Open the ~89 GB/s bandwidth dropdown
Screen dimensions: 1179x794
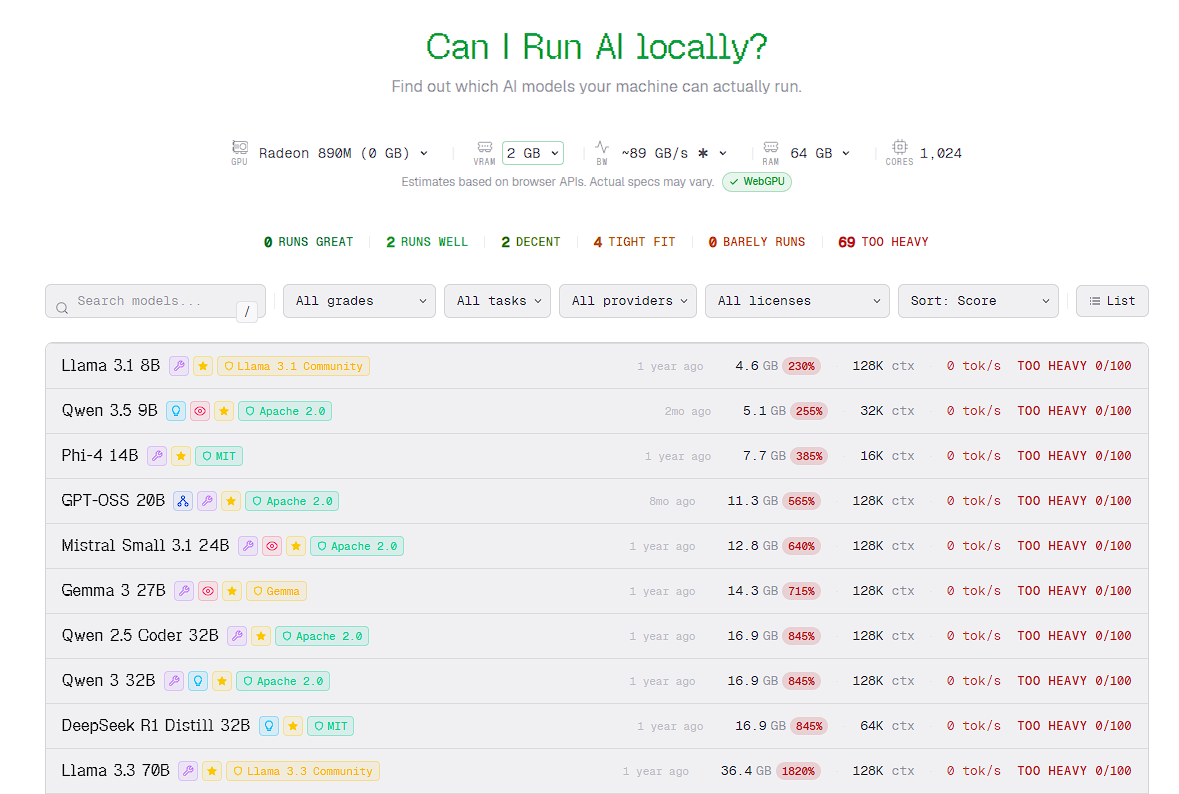tap(674, 153)
